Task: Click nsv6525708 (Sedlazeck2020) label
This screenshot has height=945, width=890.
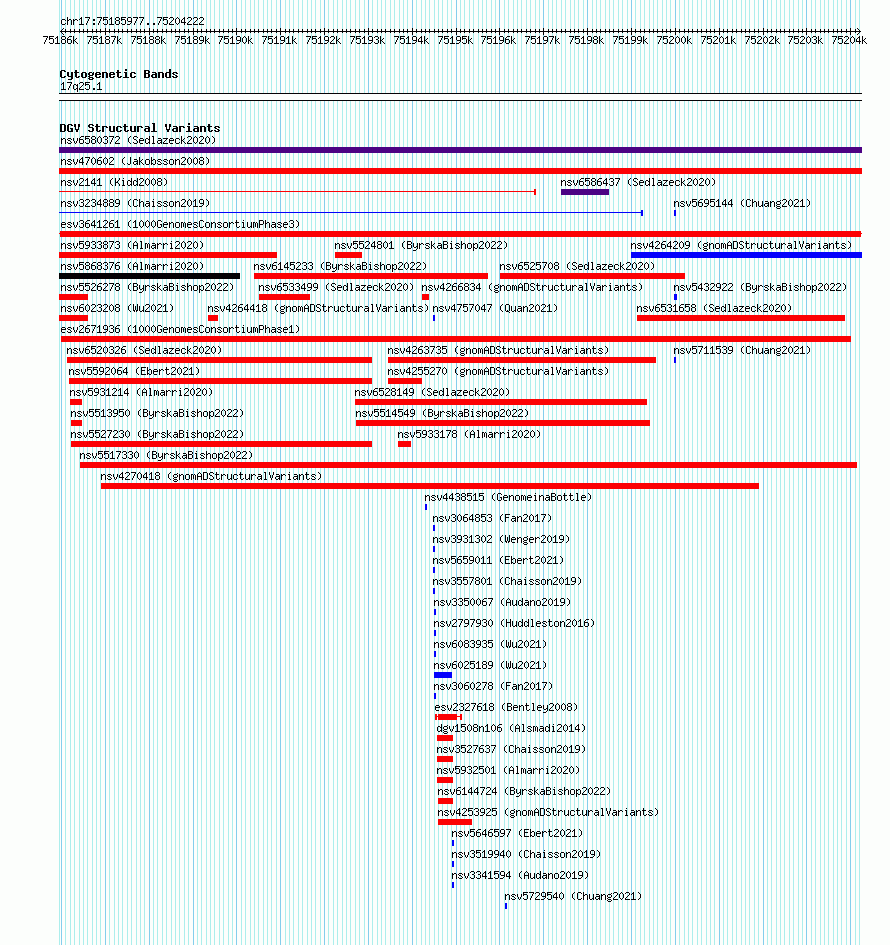Action: click(577, 266)
